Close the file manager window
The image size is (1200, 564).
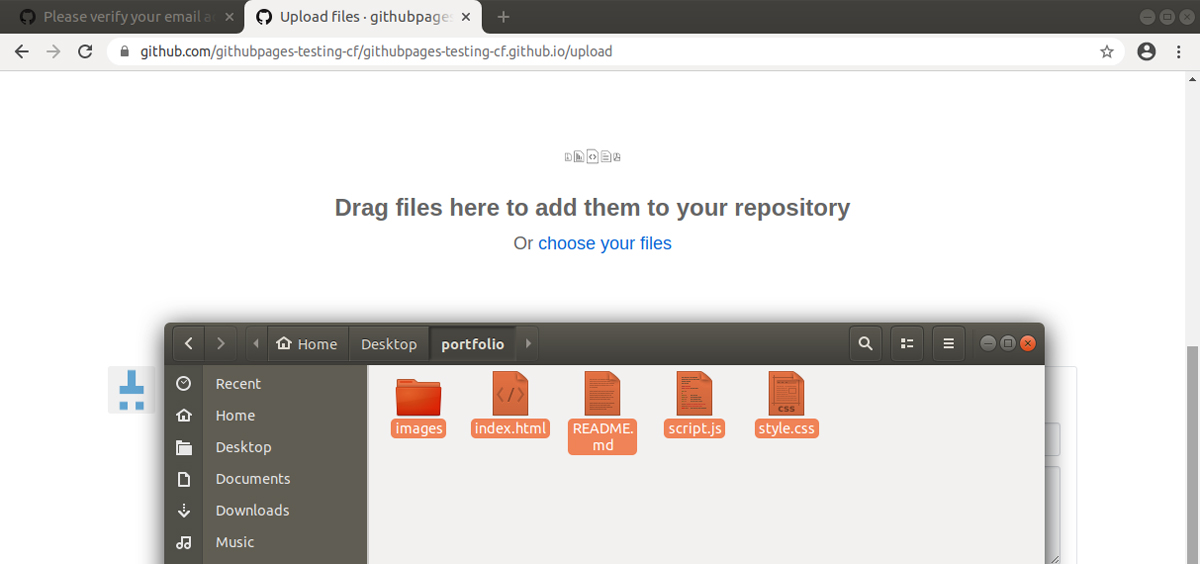click(x=1027, y=344)
